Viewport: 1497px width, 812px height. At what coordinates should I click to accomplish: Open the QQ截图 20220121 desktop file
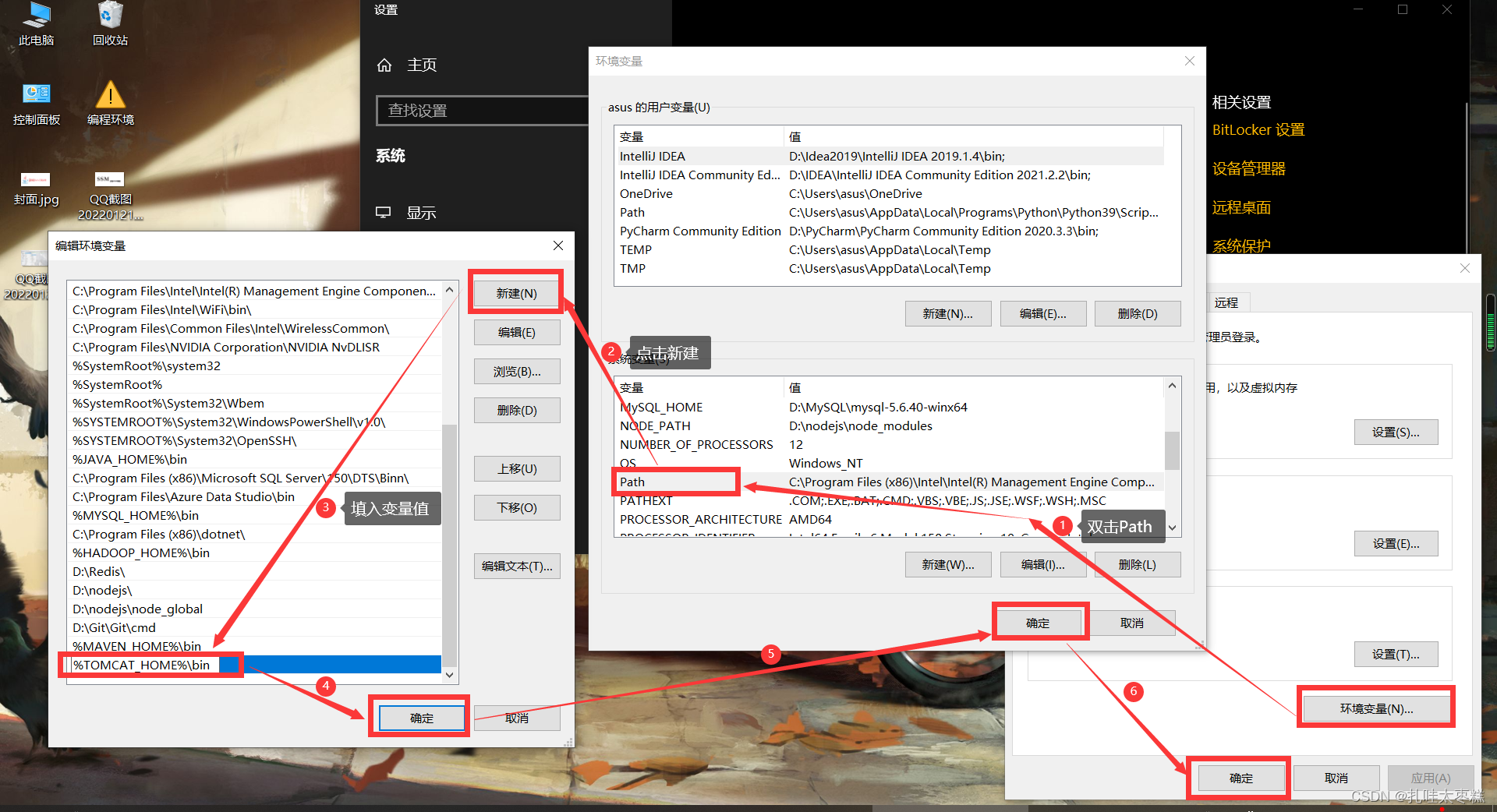(x=110, y=196)
